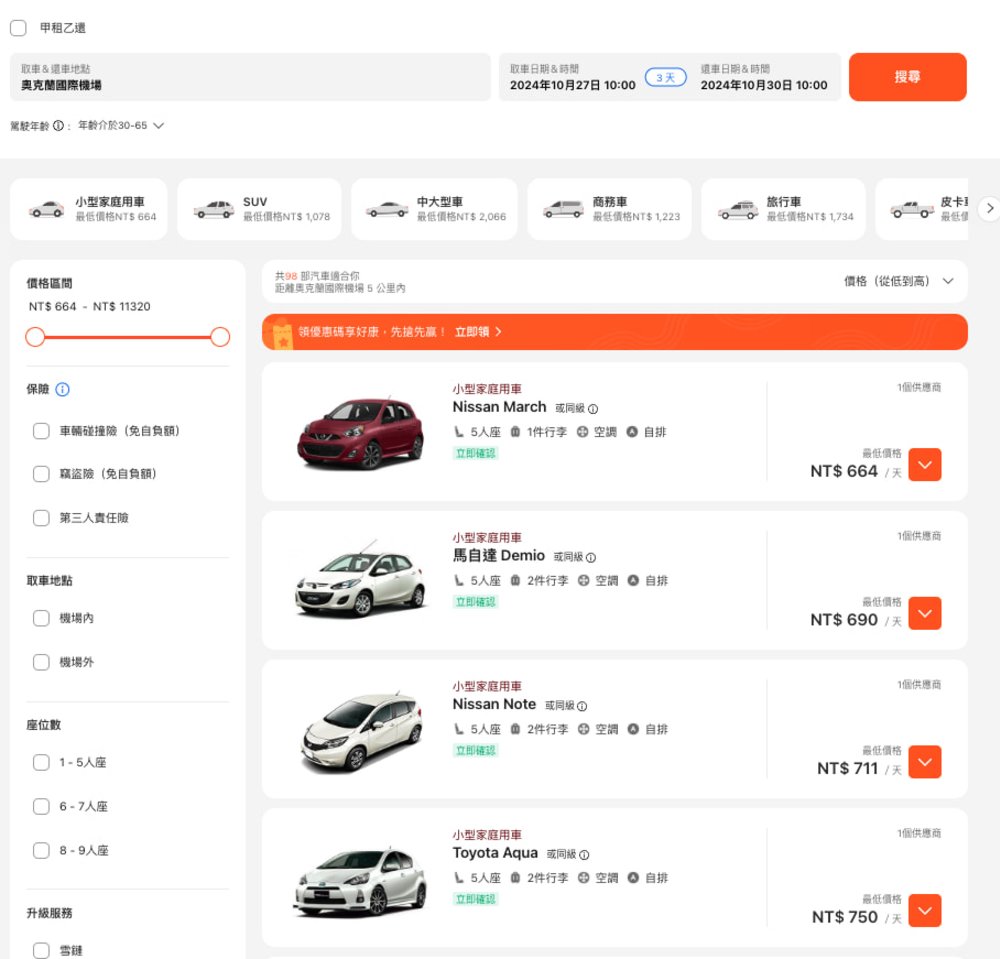Expand the driver age 30-65 dropdown
This screenshot has width=1000, height=959.
pos(158,126)
